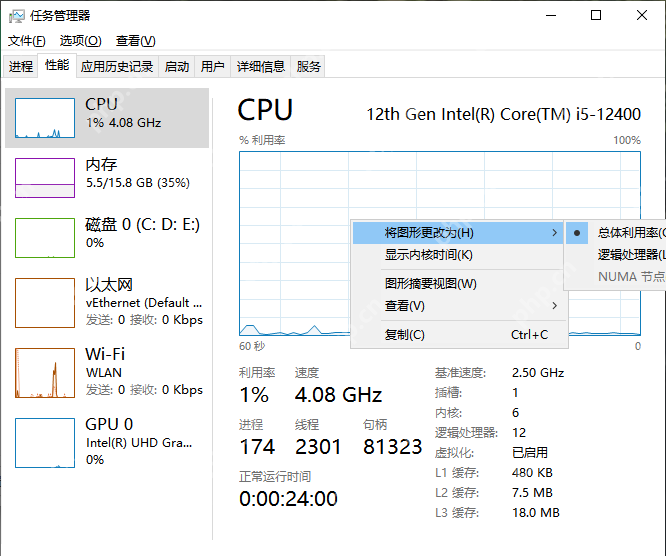Click the vEthernet (Default ... label
Viewport: 666px width, 556px height.
click(x=144, y=303)
